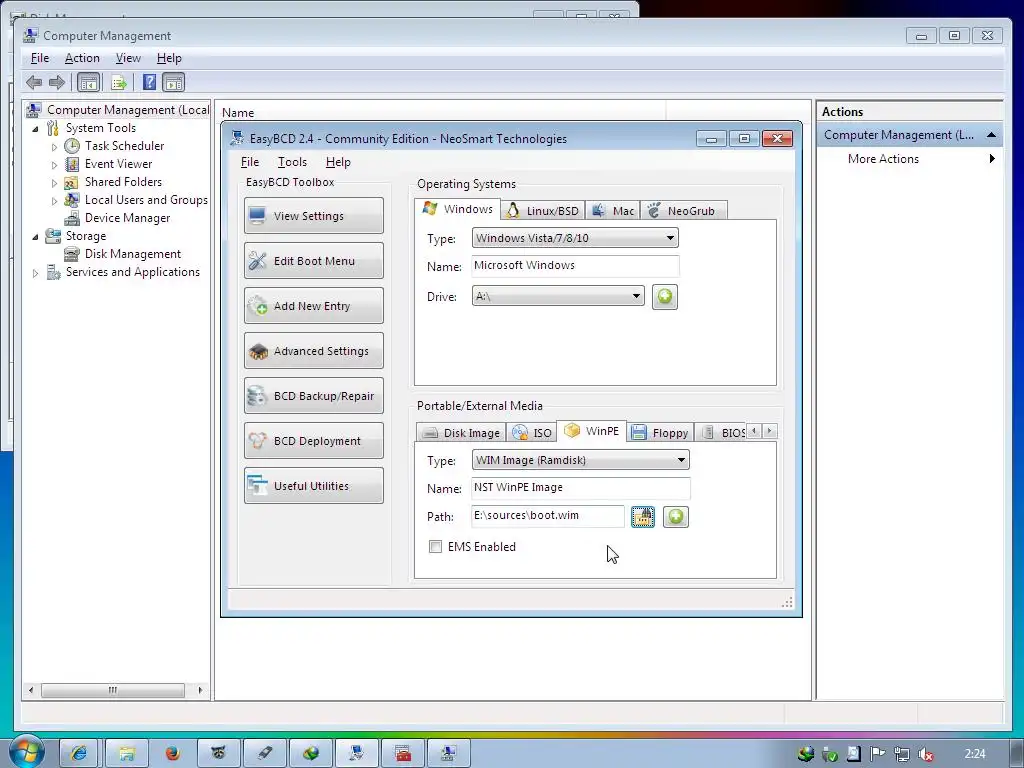
Task: Toggle the show/hide action pane toolbar icon
Action: [174, 82]
